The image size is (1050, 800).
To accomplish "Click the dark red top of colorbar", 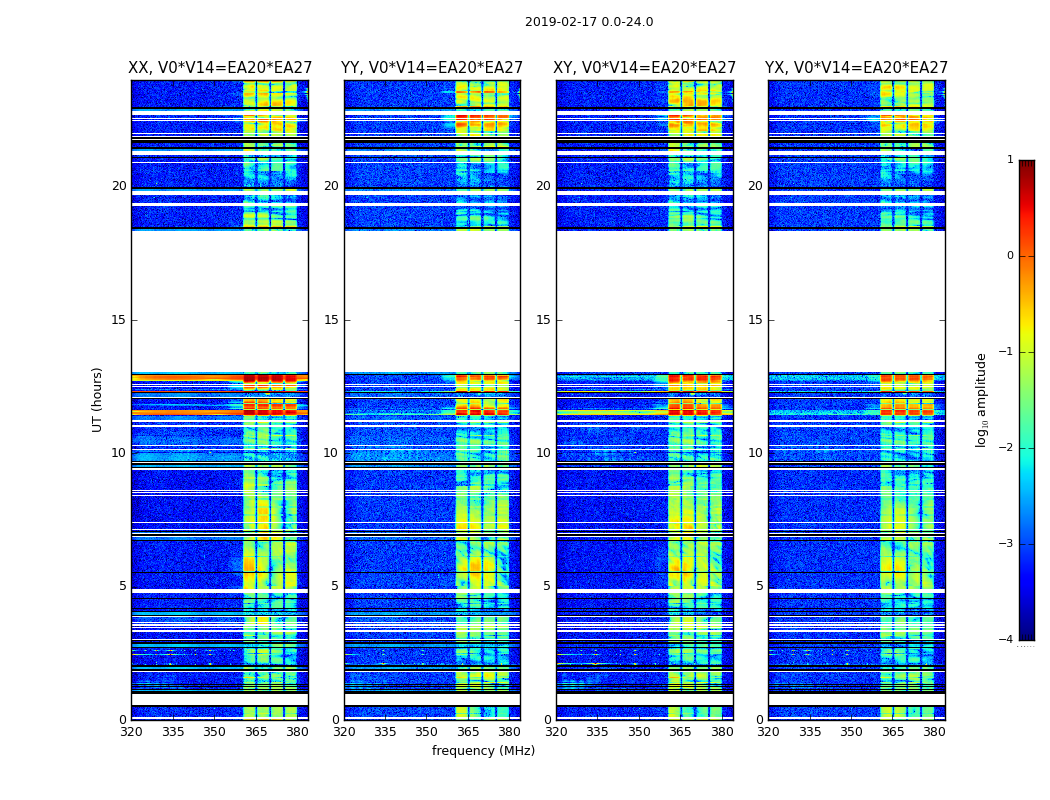I will click(x=1027, y=165).
